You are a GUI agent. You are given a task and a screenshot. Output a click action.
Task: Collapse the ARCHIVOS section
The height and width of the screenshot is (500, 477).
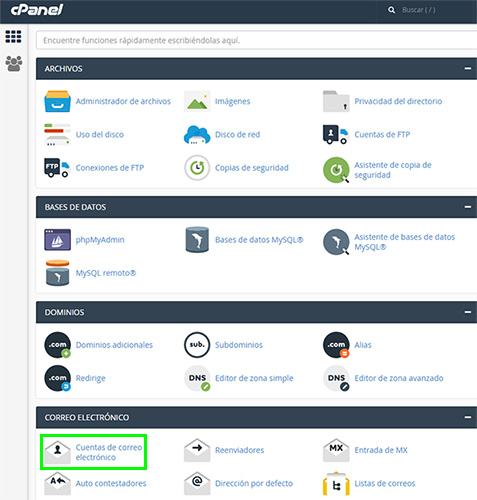[468, 68]
